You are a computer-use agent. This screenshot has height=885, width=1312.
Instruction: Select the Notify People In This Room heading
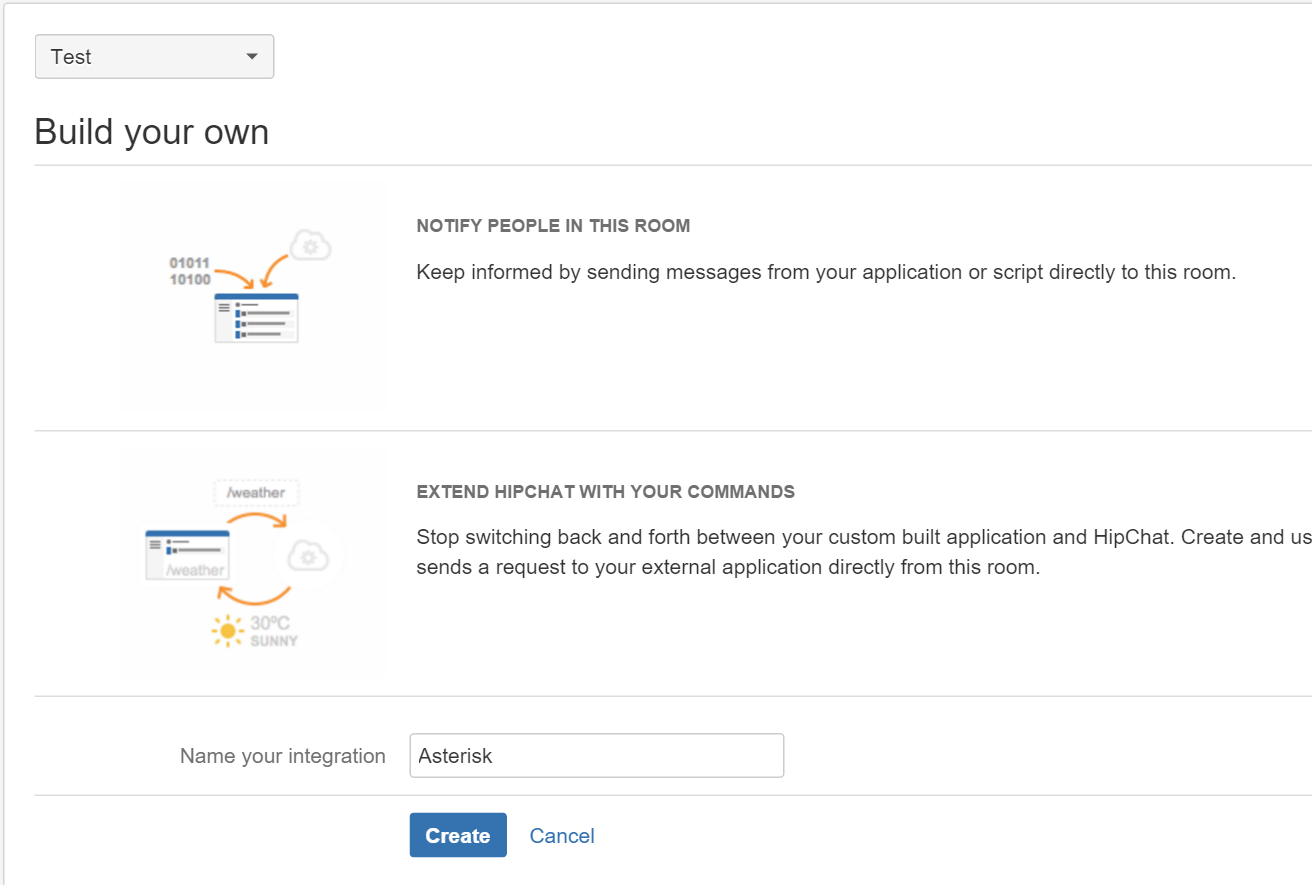(553, 226)
